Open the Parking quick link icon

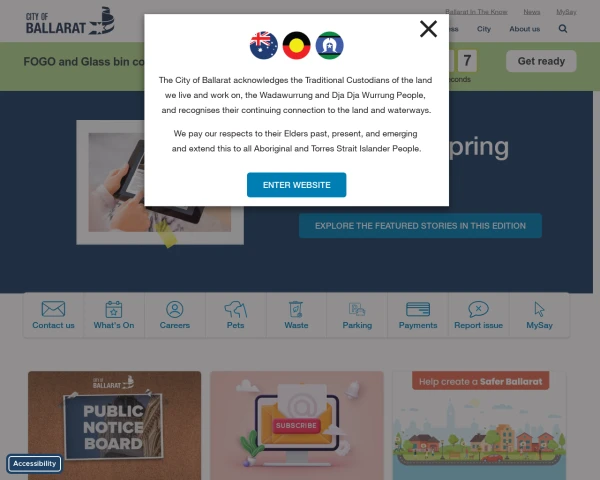tap(357, 309)
